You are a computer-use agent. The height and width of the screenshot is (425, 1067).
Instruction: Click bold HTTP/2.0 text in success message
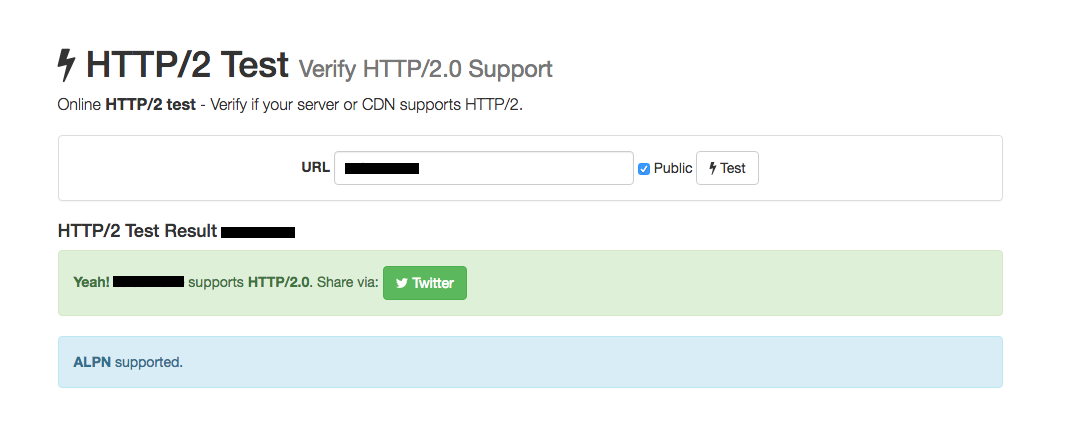279,282
